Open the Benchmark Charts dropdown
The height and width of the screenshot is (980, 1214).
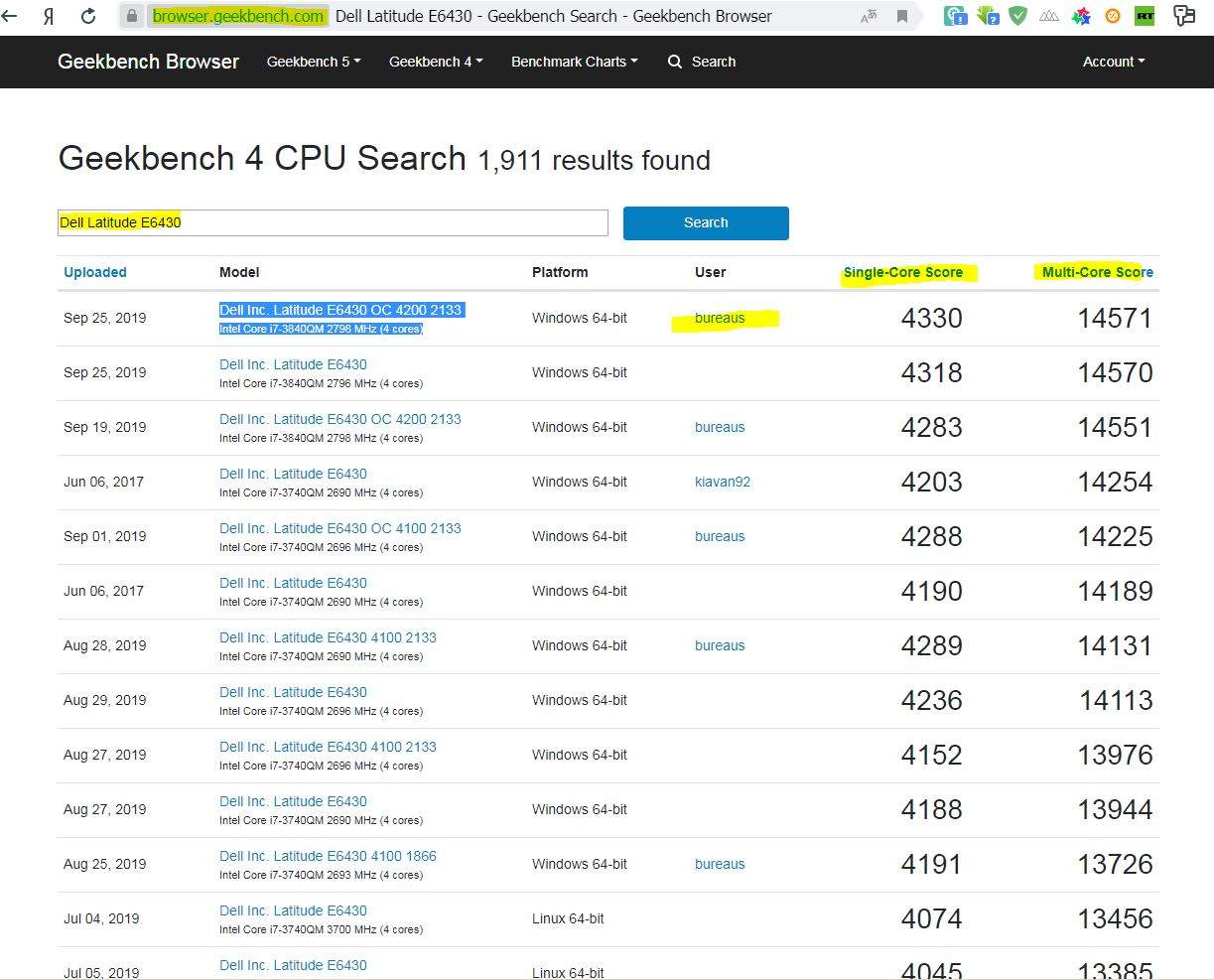pyautogui.click(x=574, y=62)
